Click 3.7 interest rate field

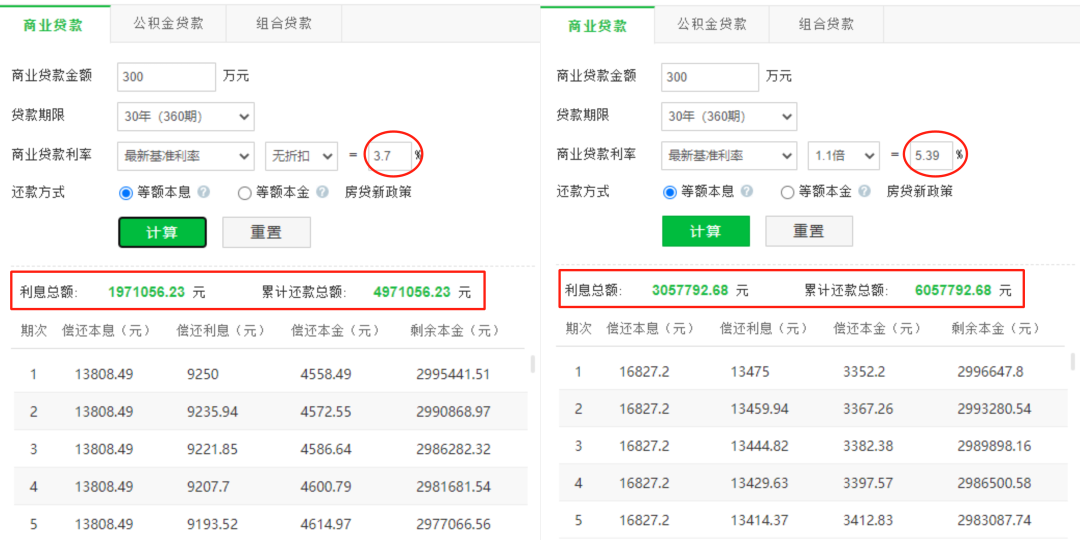(x=389, y=156)
